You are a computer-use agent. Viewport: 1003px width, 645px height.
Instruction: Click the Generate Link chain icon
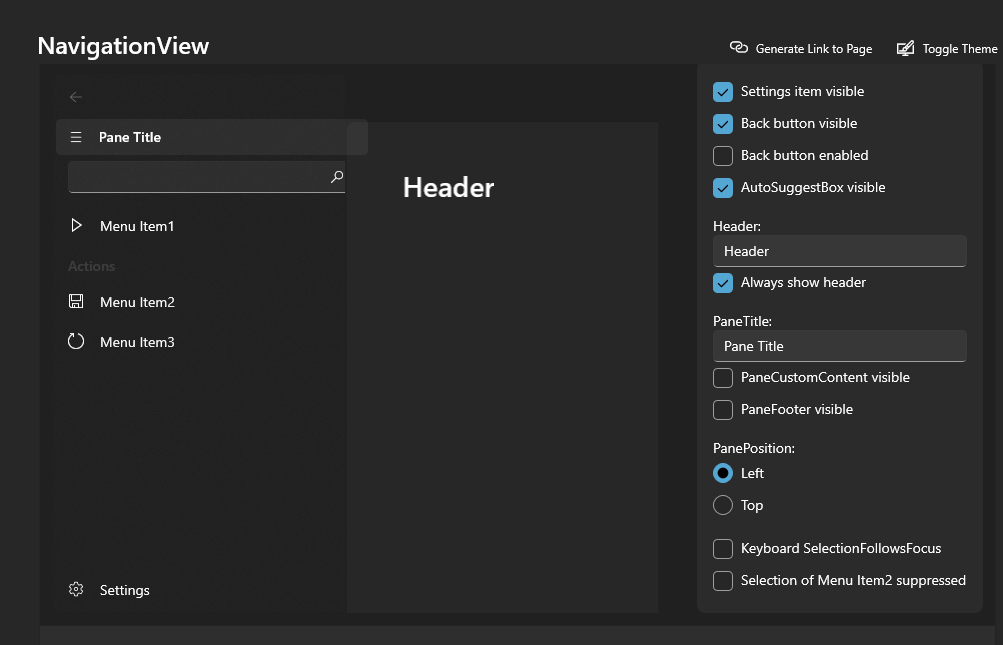[739, 47]
